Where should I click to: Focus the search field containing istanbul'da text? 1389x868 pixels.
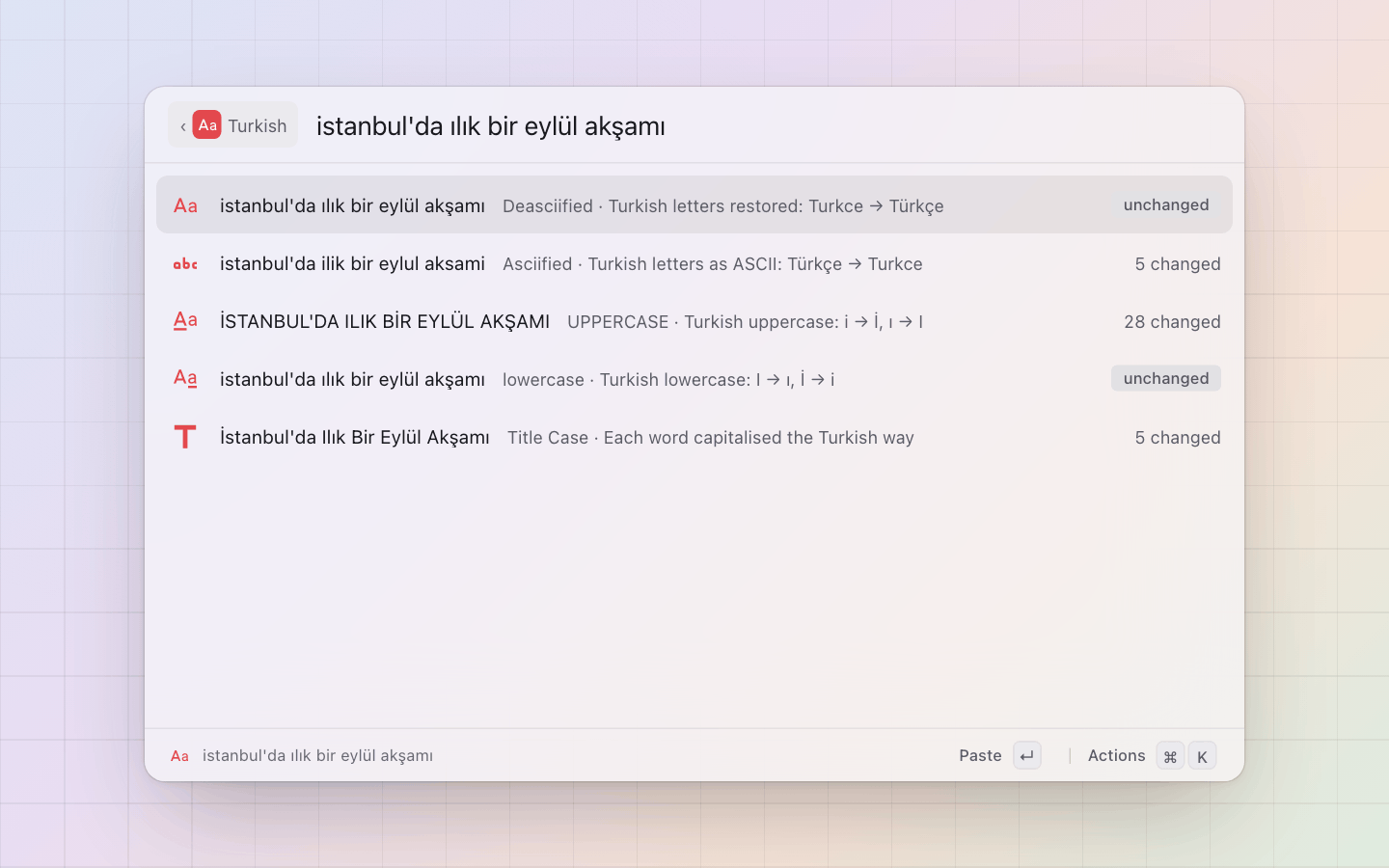491,126
